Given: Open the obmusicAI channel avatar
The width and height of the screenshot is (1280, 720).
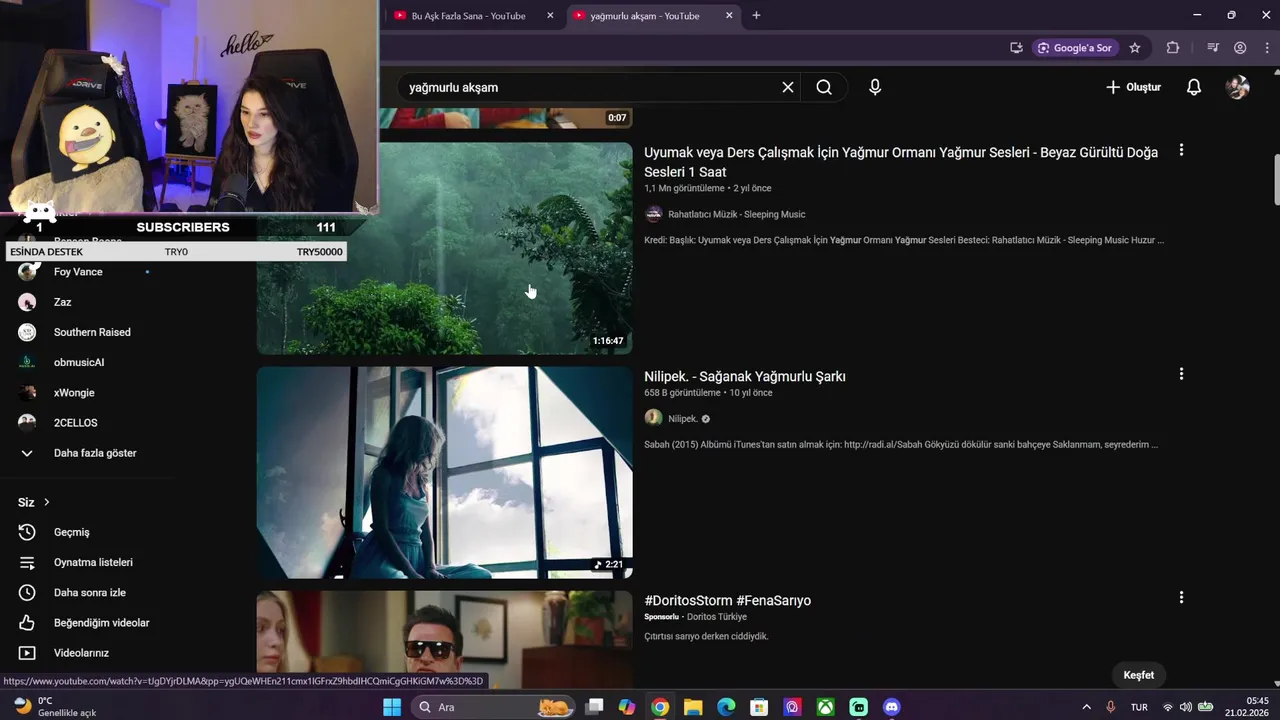Looking at the screenshot, I should click(x=27, y=362).
